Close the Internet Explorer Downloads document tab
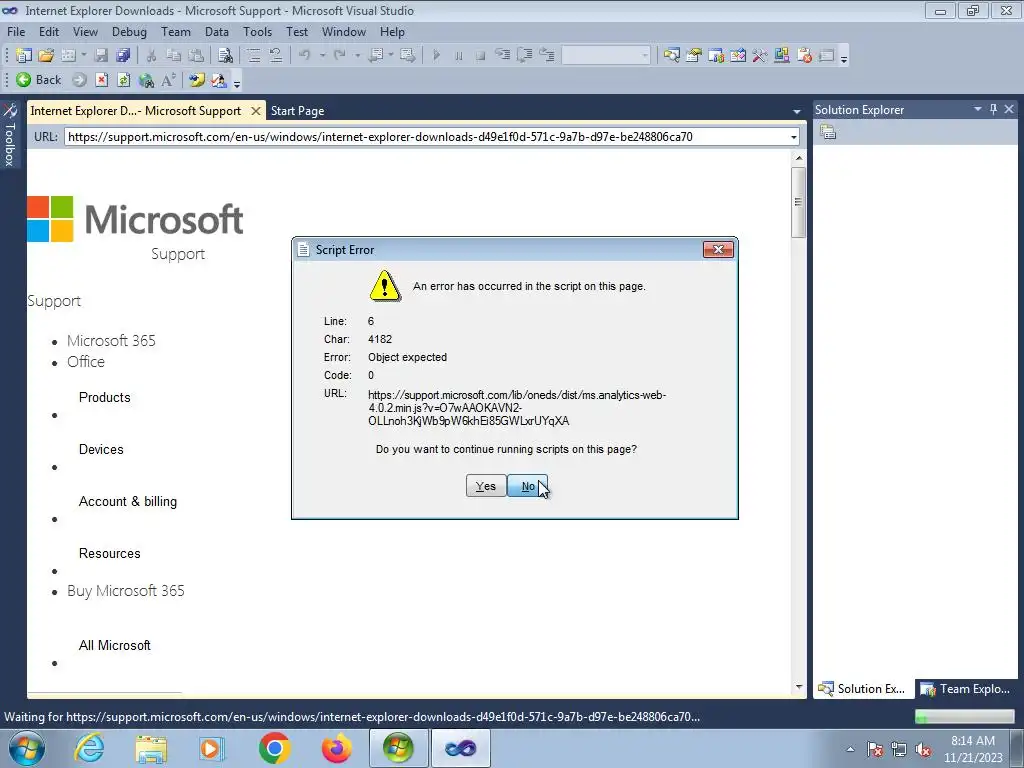The image size is (1024, 768). pyautogui.click(x=256, y=111)
